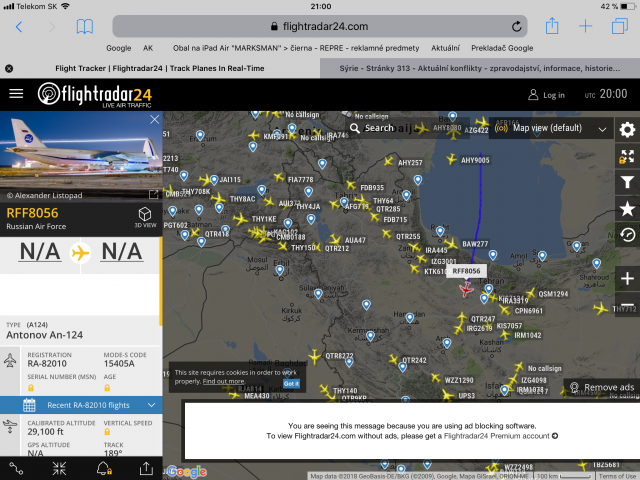640x480 pixels.
Task: Tap the alert bell icon in flight panel
Action: tap(104, 467)
